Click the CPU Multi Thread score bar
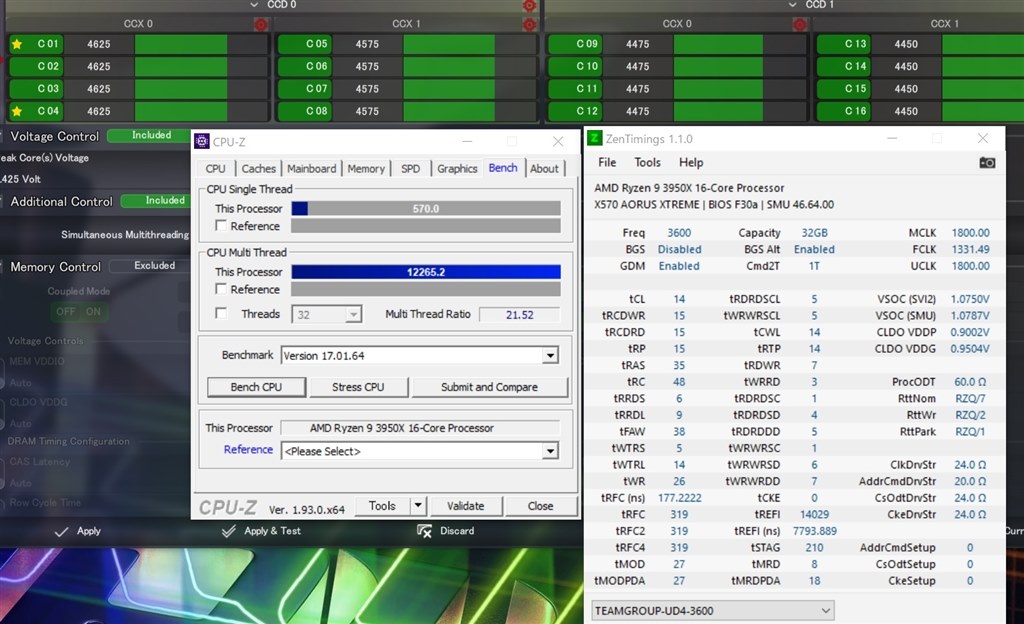Screen dimensions: 1024x624 (x=426, y=272)
